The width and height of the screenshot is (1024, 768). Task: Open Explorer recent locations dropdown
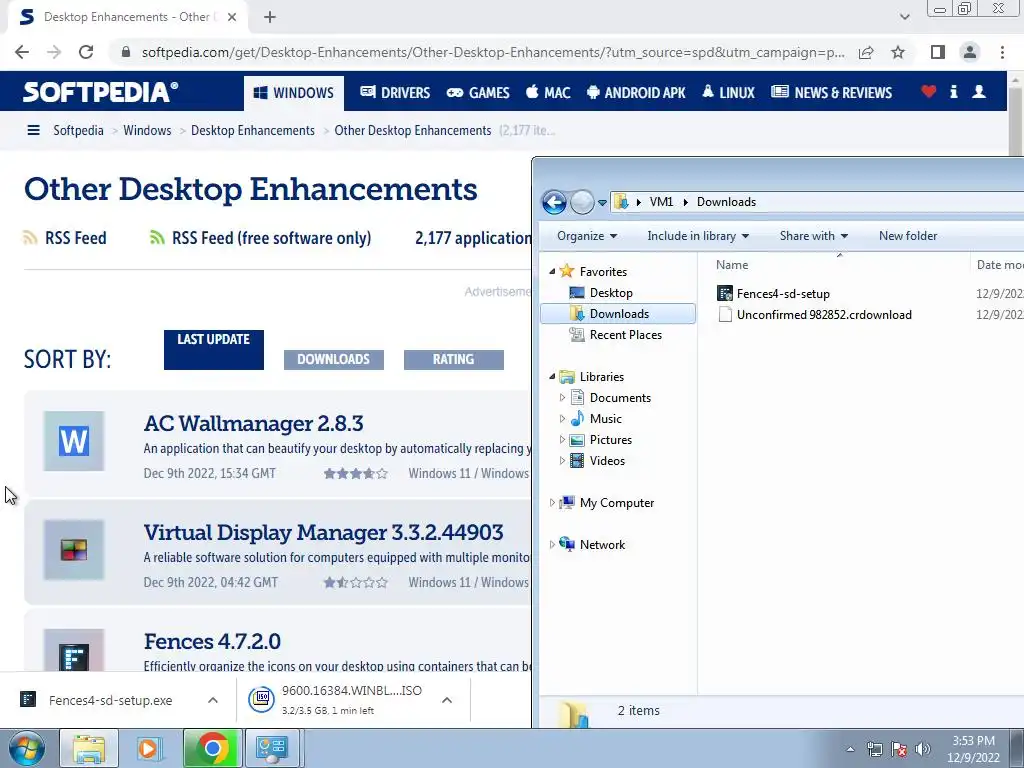(603, 203)
